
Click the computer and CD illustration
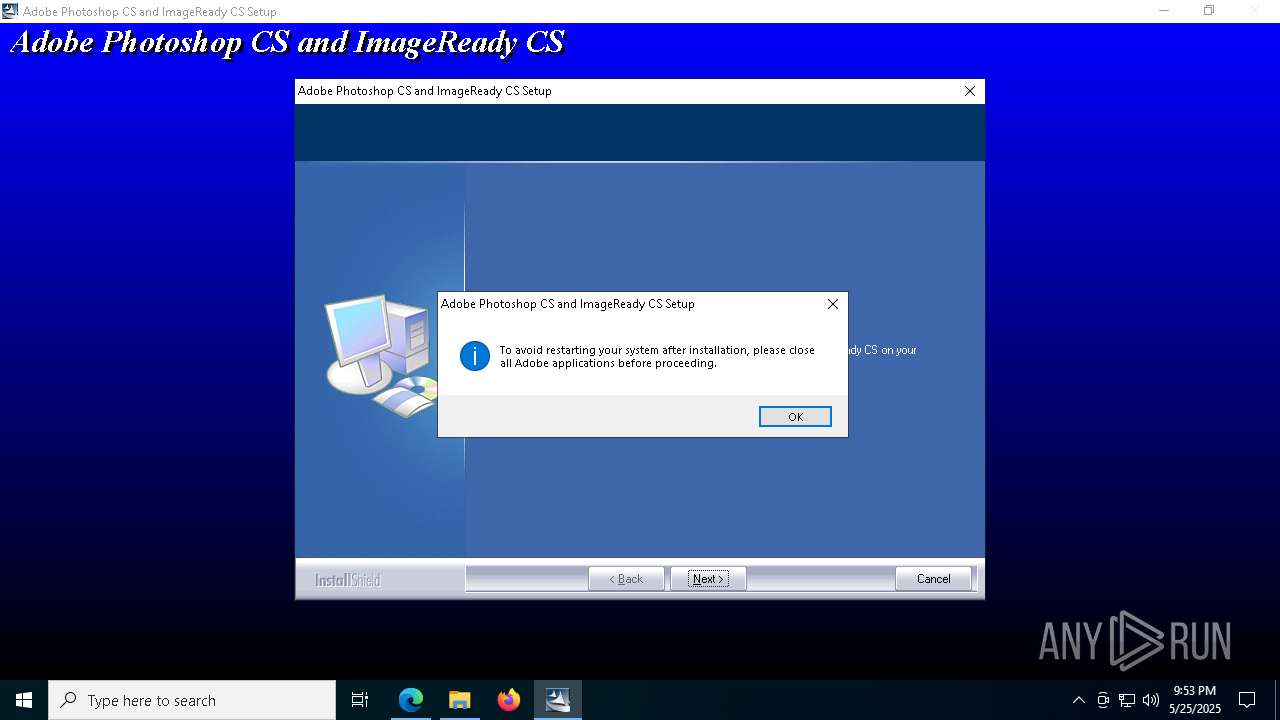coord(381,355)
